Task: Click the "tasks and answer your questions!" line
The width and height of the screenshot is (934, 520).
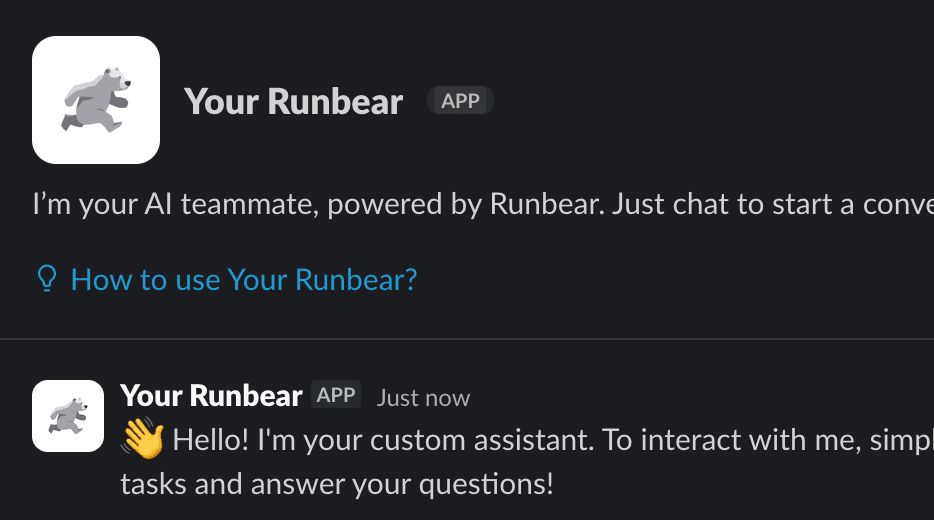Action: [336, 484]
